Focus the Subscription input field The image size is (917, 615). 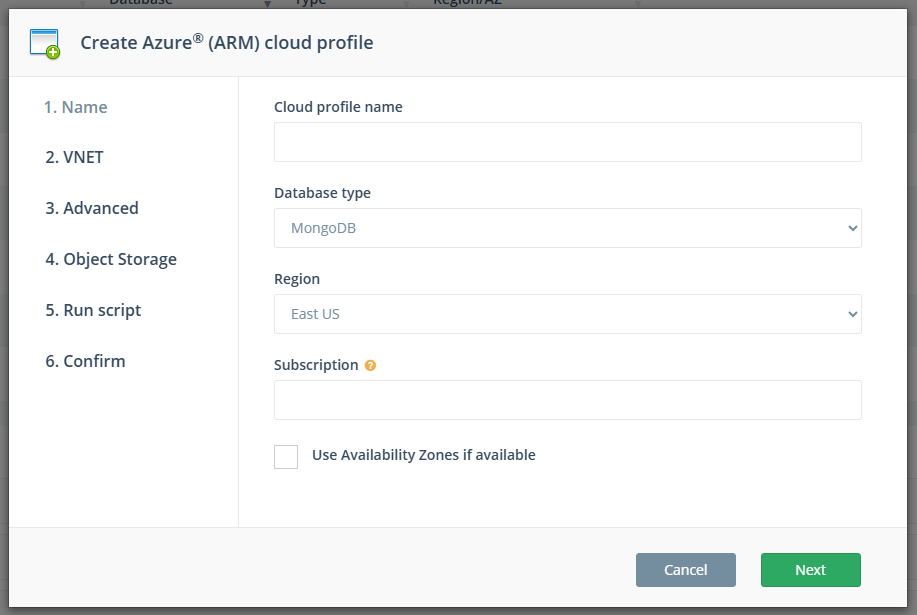pos(567,400)
